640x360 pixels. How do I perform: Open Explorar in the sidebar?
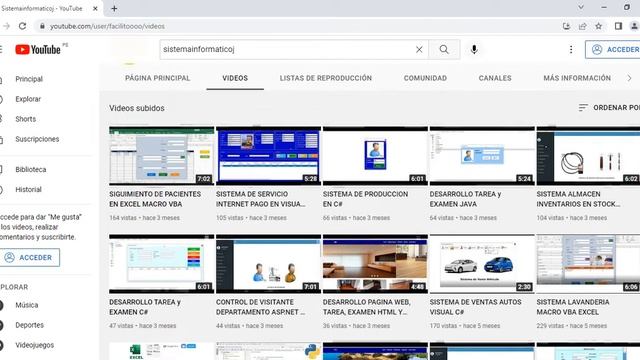pyautogui.click(x=28, y=99)
